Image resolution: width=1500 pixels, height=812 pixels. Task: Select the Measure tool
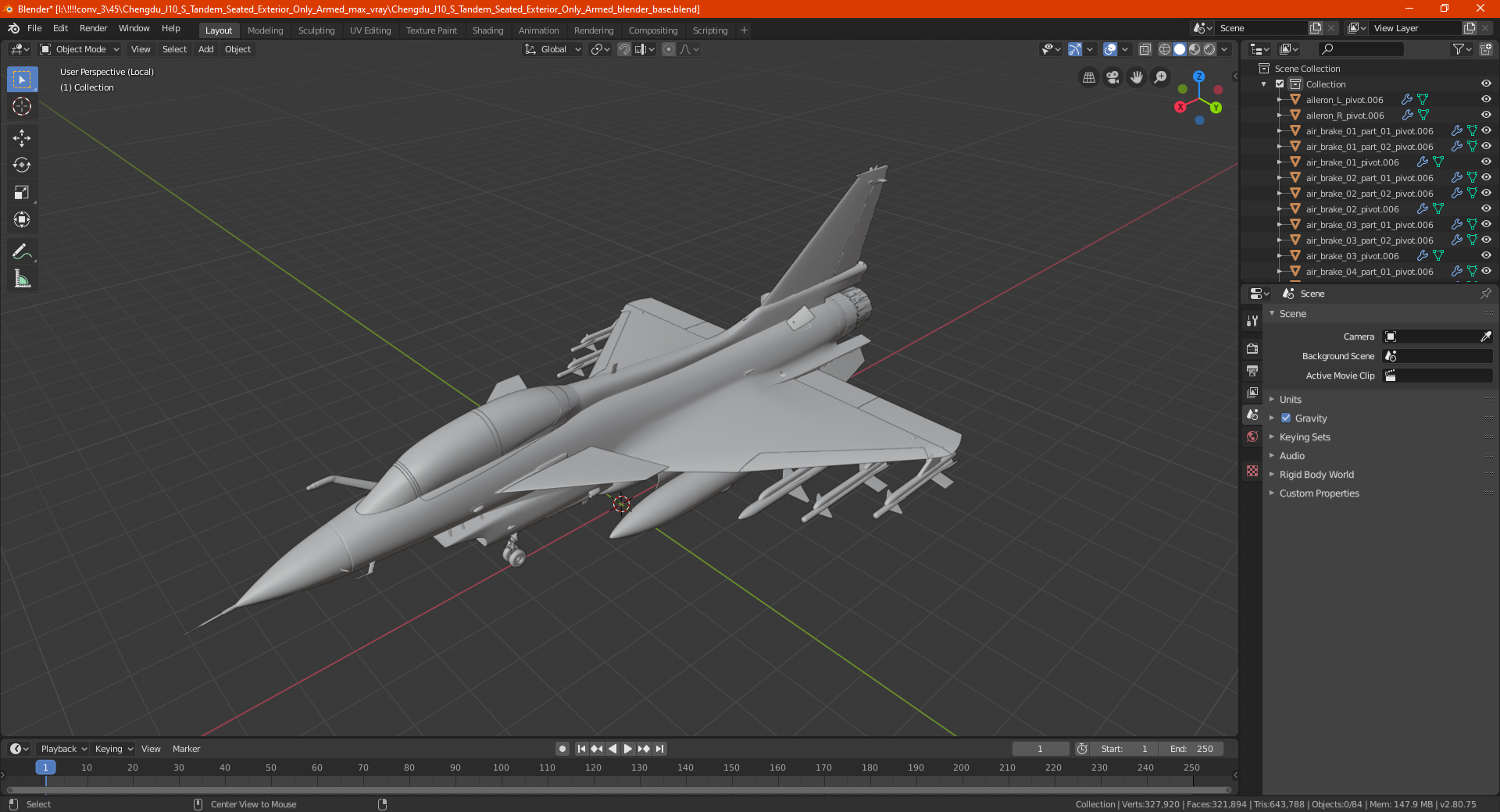(22, 279)
